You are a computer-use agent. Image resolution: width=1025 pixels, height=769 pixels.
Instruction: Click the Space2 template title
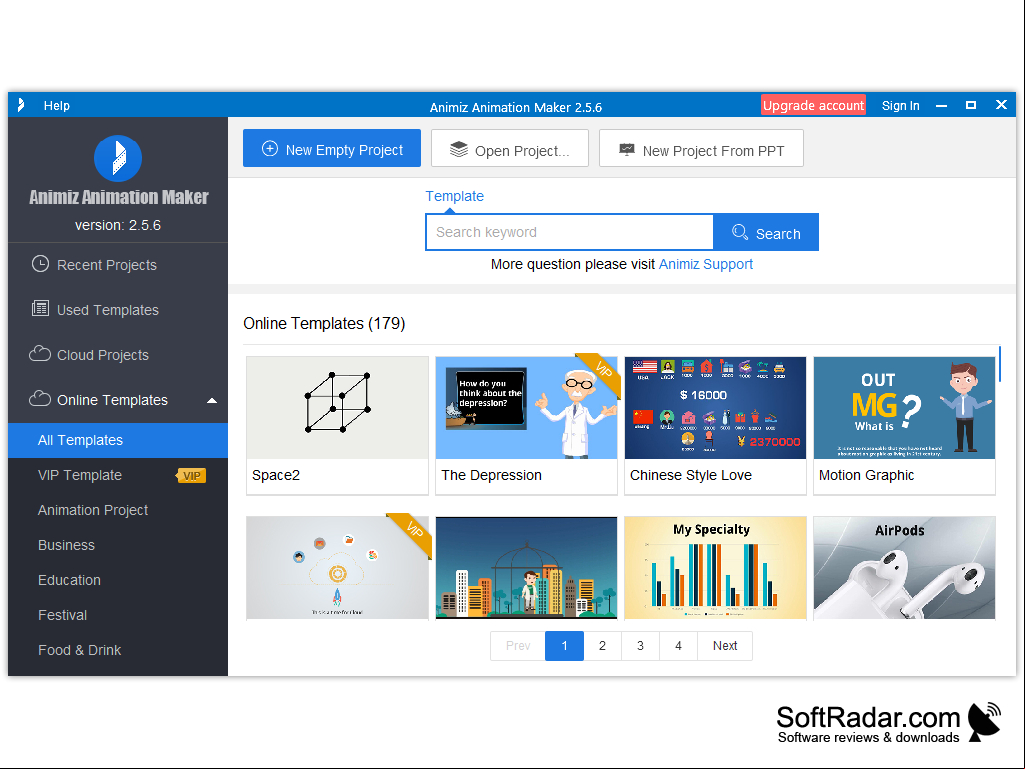point(276,475)
